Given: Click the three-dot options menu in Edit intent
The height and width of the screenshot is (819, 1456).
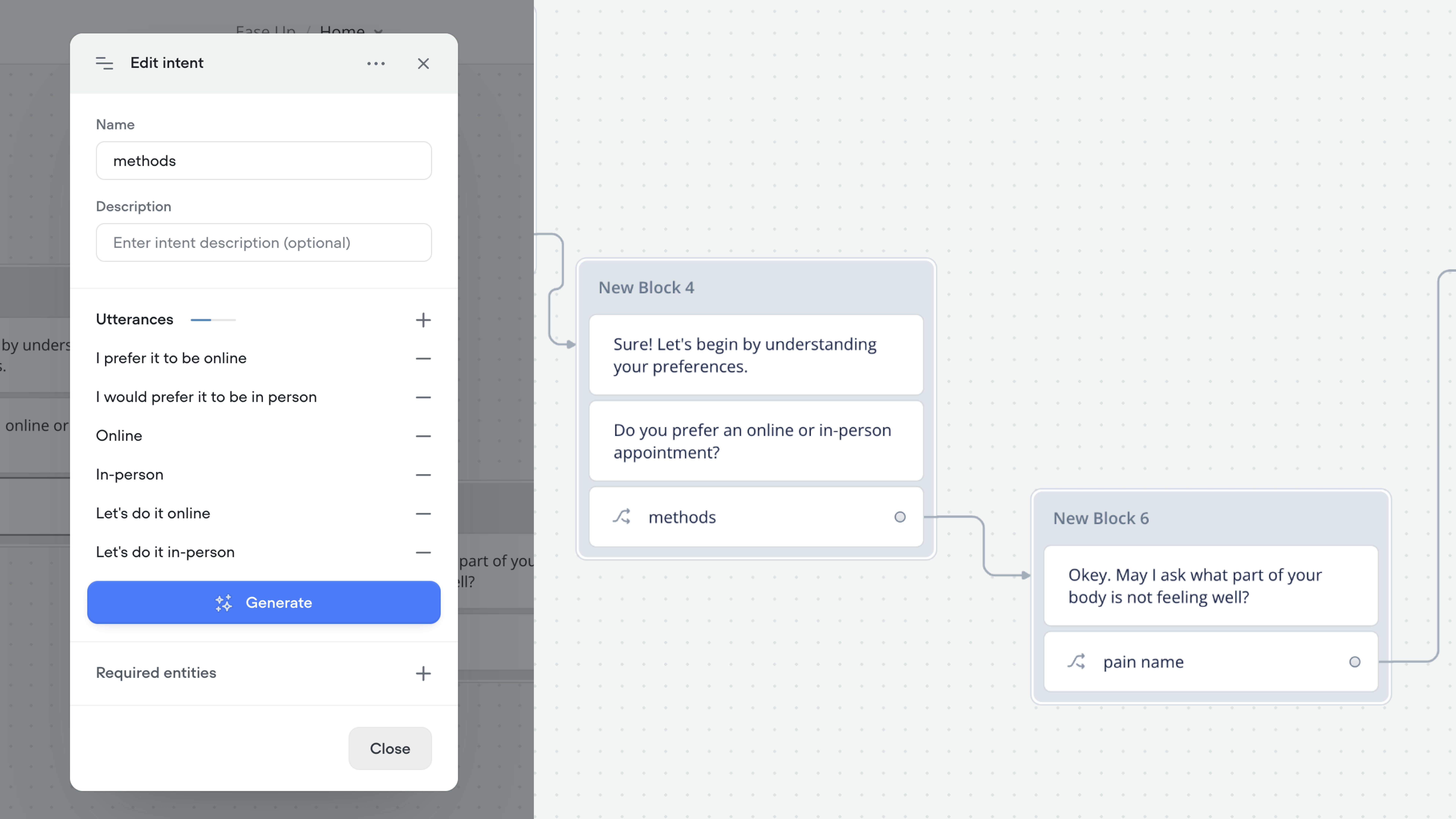Looking at the screenshot, I should coord(376,63).
